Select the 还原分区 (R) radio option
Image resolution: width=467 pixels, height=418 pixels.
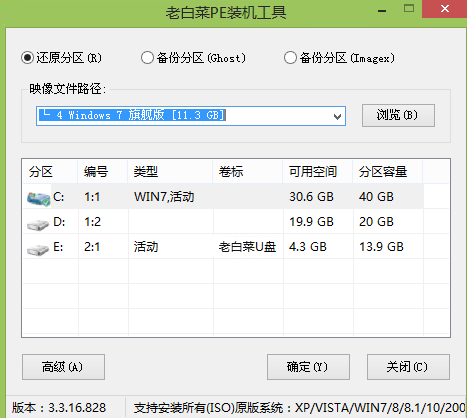[x=27, y=58]
